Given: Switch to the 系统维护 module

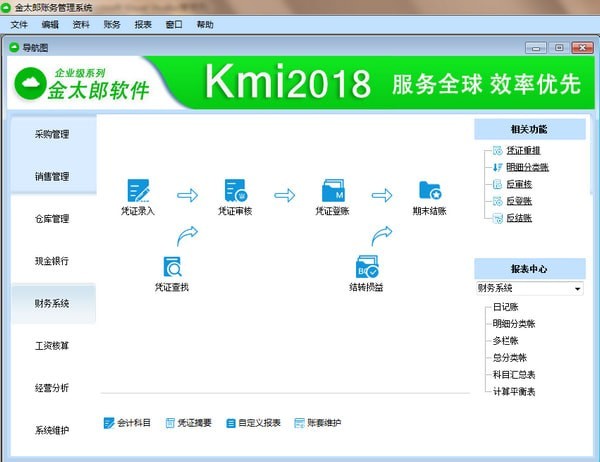Looking at the screenshot, I should pyautogui.click(x=53, y=430).
